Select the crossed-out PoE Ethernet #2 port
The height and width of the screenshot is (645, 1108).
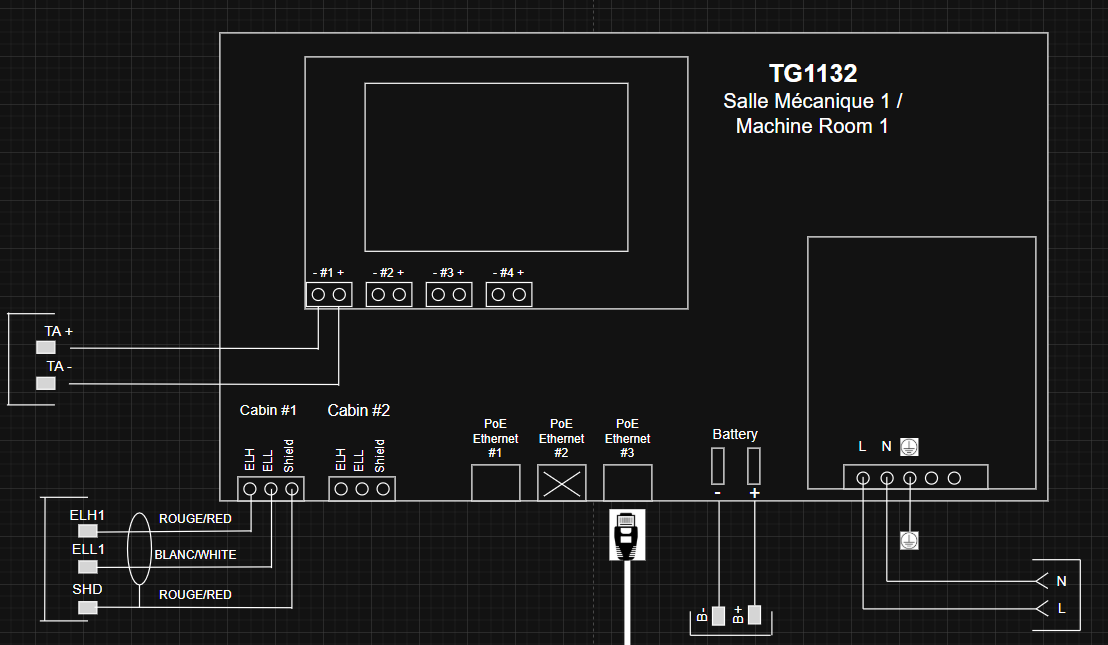click(561, 483)
